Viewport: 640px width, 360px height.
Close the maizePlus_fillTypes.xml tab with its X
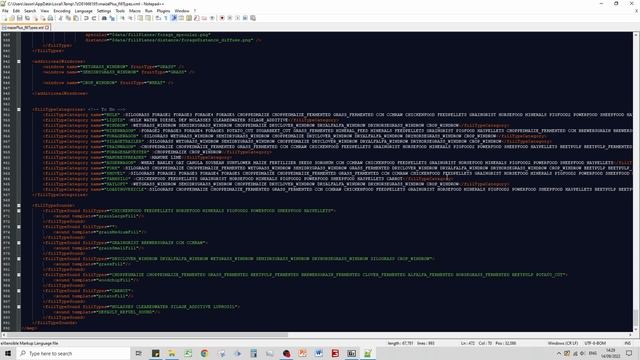click(47, 27)
